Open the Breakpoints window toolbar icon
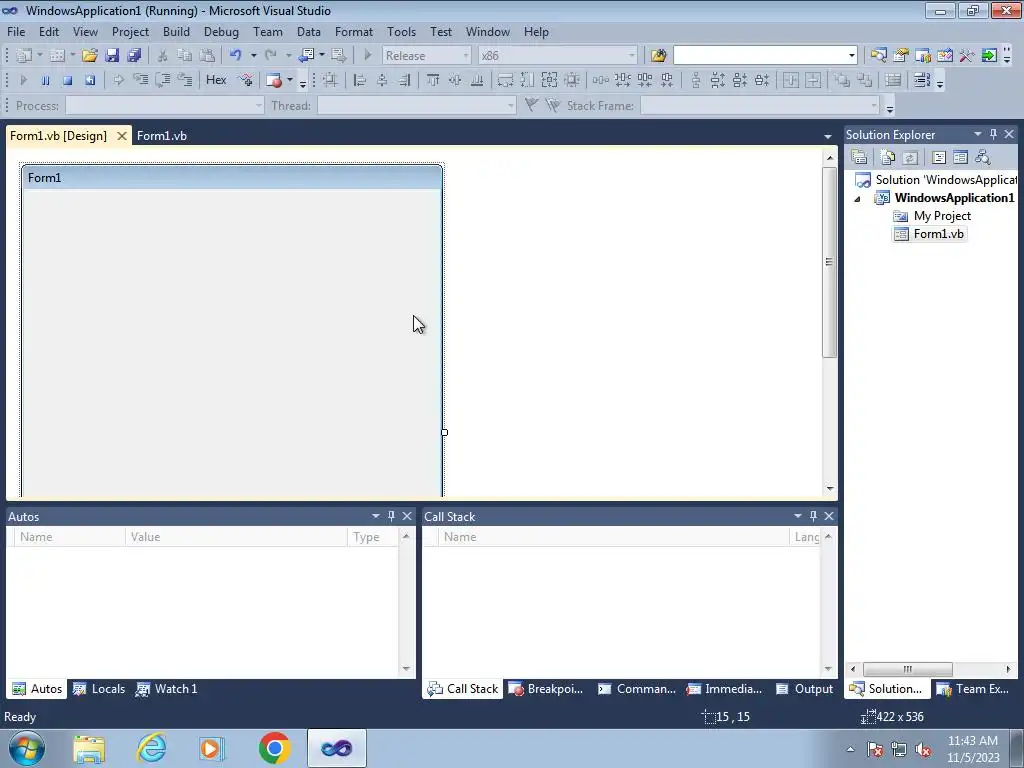Image resolution: width=1024 pixels, height=768 pixels. pyautogui.click(x=274, y=80)
